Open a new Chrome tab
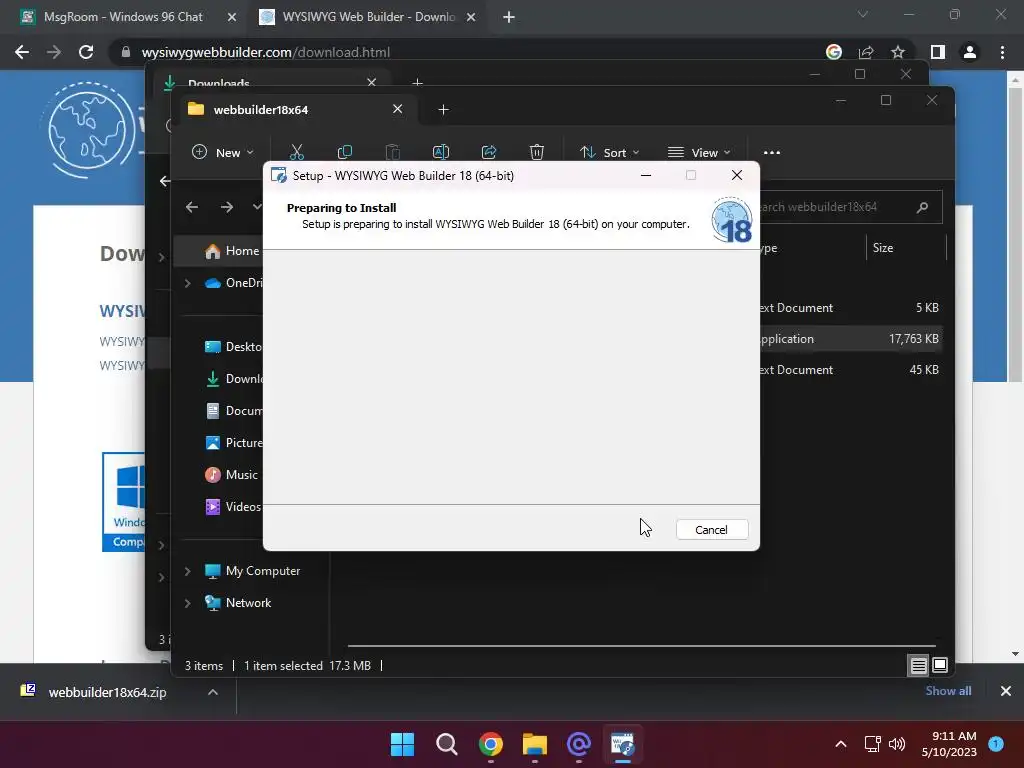The height and width of the screenshot is (768, 1024). 509,18
